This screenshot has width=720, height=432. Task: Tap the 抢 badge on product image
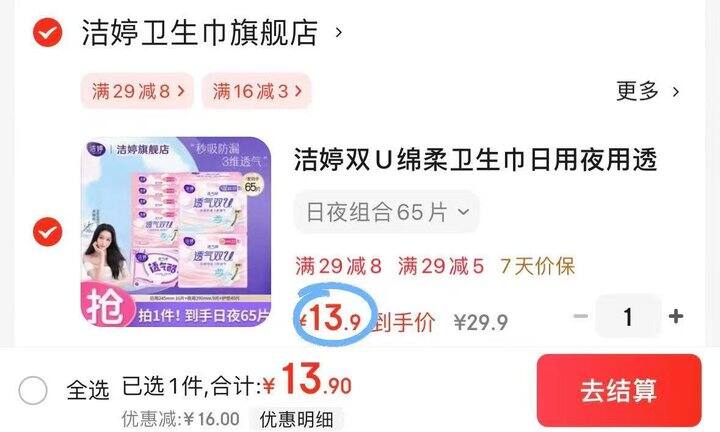tap(106, 306)
